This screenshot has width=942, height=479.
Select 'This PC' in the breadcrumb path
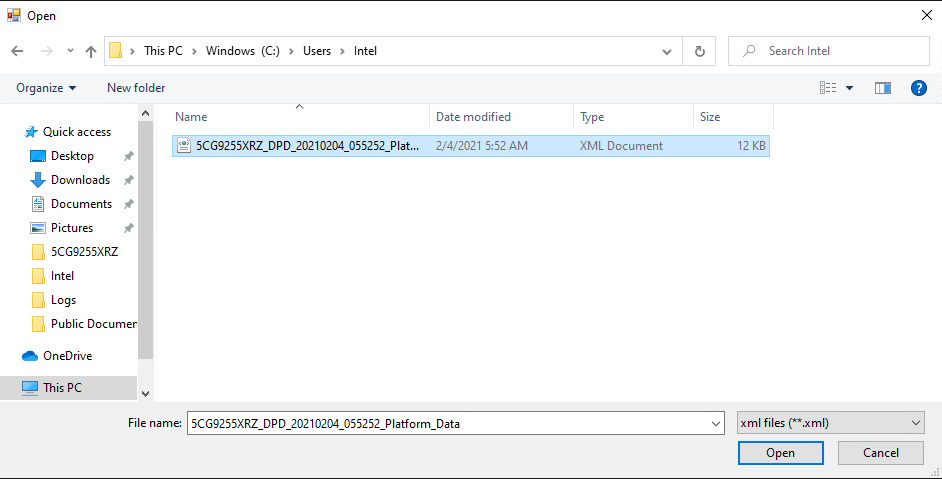coord(163,51)
